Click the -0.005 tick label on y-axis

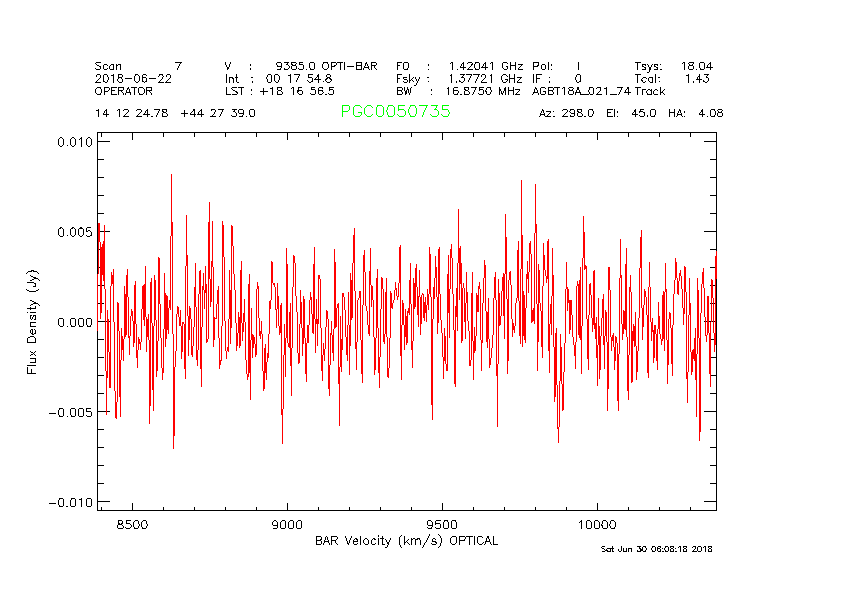[x=72, y=412]
